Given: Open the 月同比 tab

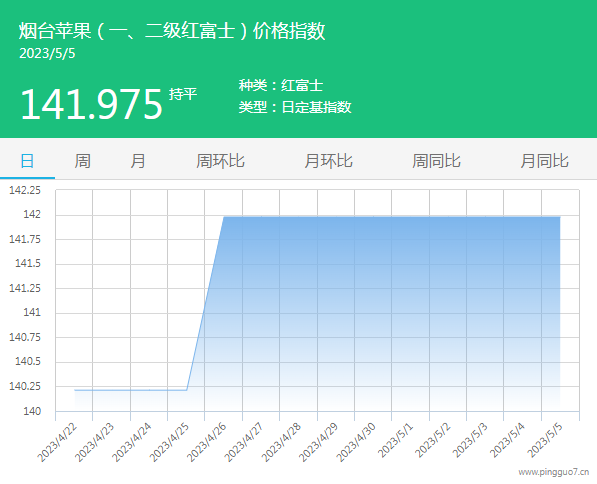Looking at the screenshot, I should coord(544,161).
